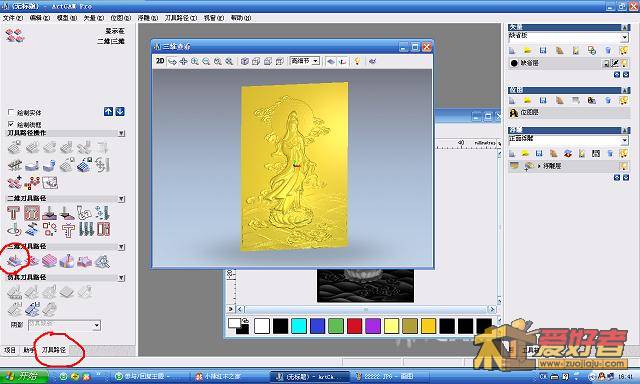Delete bitmap layer with 位图 panel trash icon
Image resolution: width=640 pixels, height=384 pixels.
pyautogui.click(x=608, y=100)
